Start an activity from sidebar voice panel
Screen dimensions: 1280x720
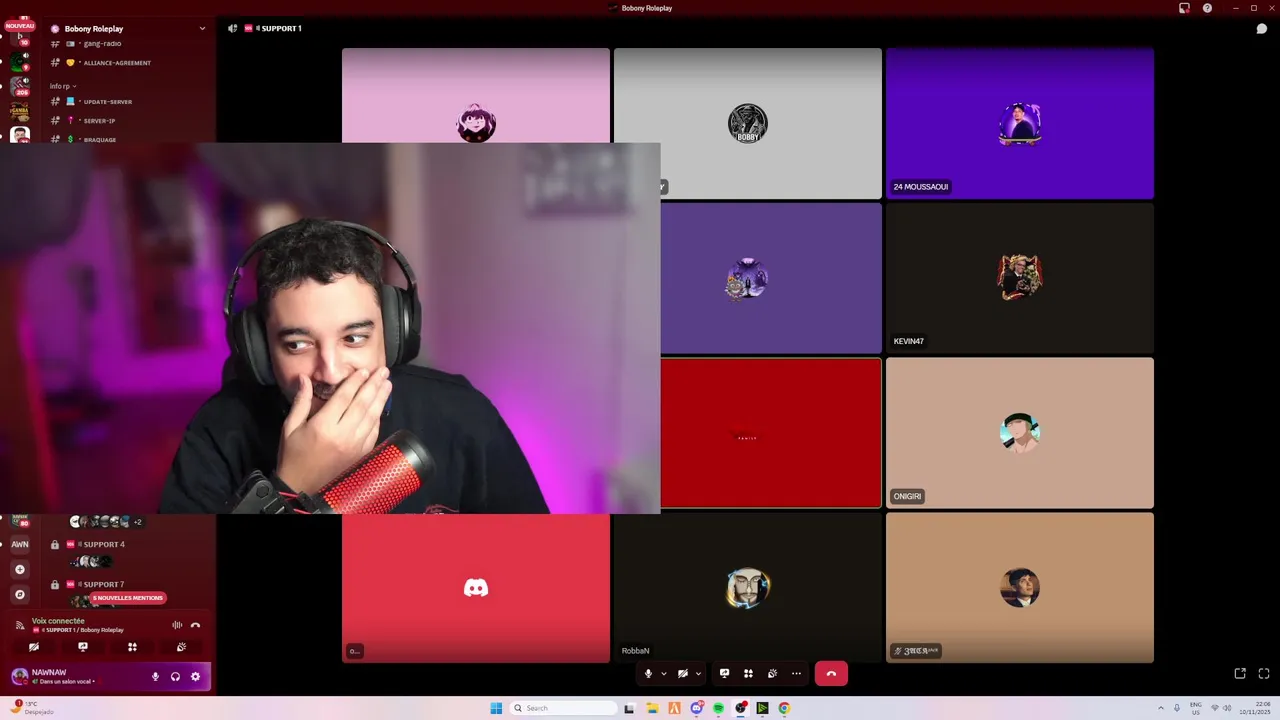pyautogui.click(x=132, y=647)
